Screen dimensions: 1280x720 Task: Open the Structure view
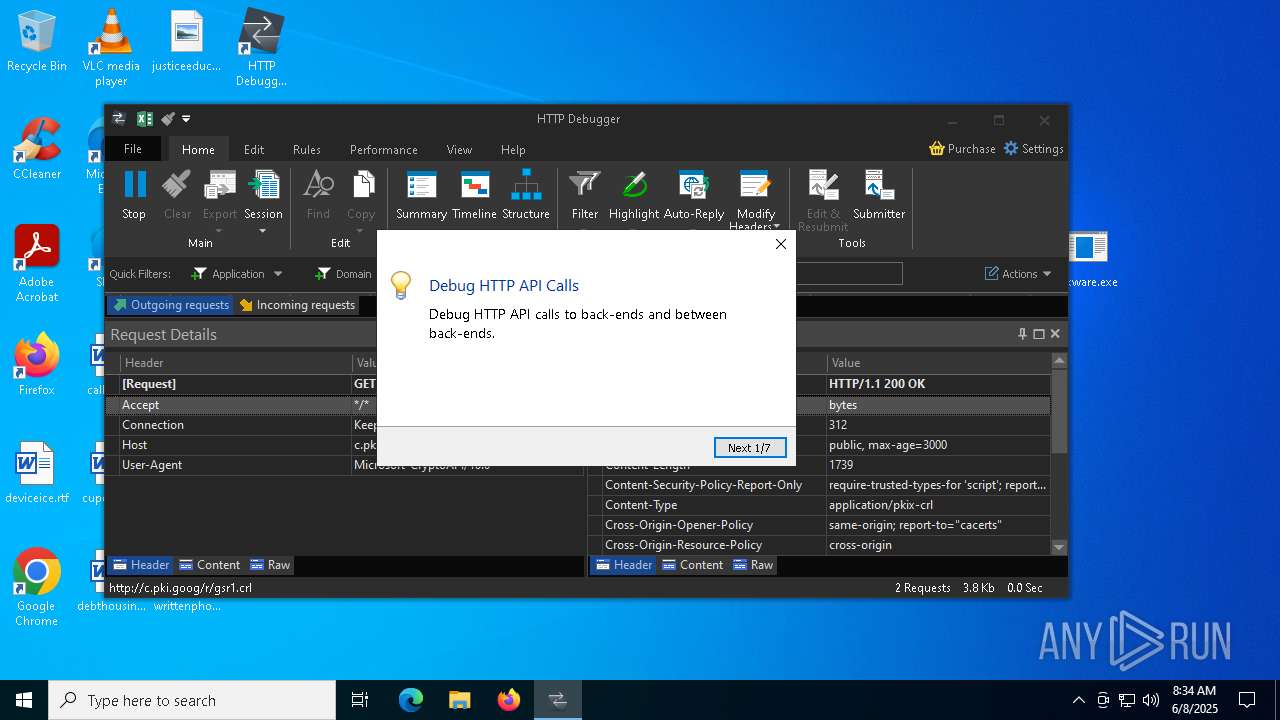[526, 195]
